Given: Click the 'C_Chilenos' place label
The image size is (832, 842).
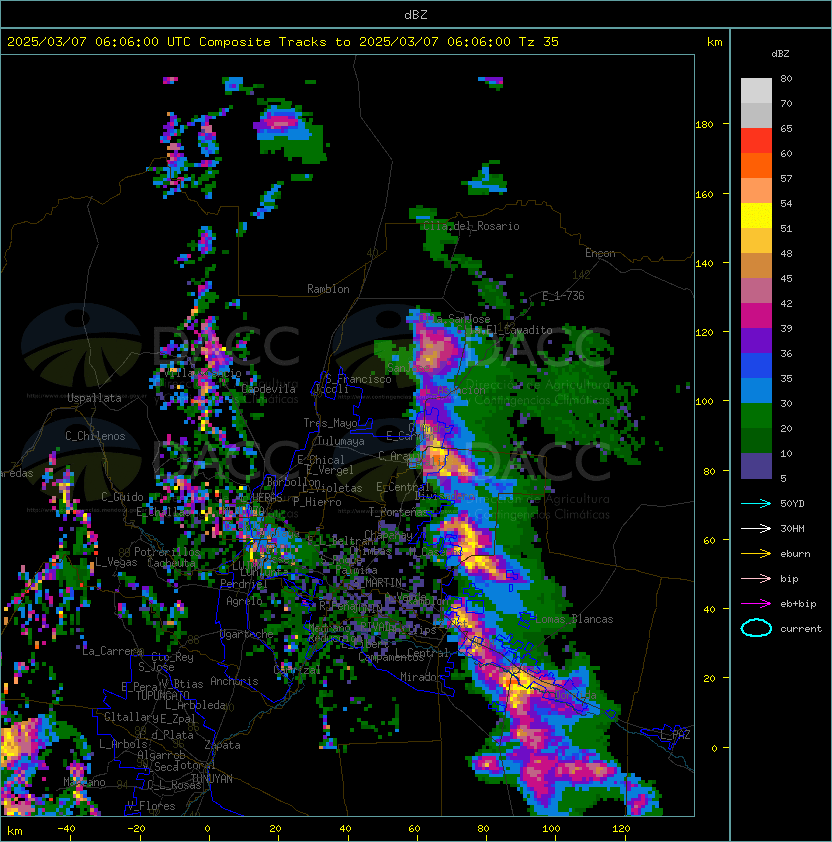Looking at the screenshot, I should click(95, 436).
